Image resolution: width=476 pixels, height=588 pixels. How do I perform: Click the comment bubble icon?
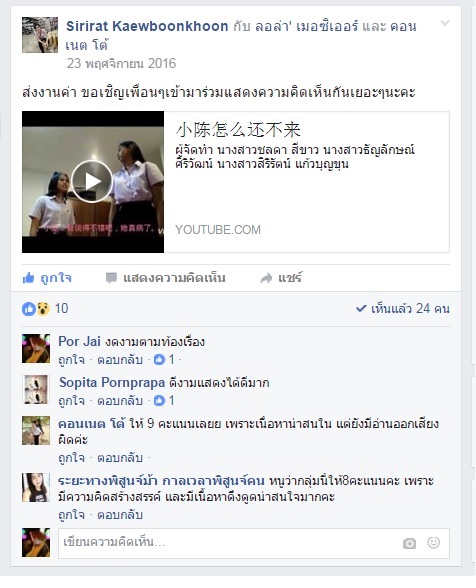tap(111, 278)
